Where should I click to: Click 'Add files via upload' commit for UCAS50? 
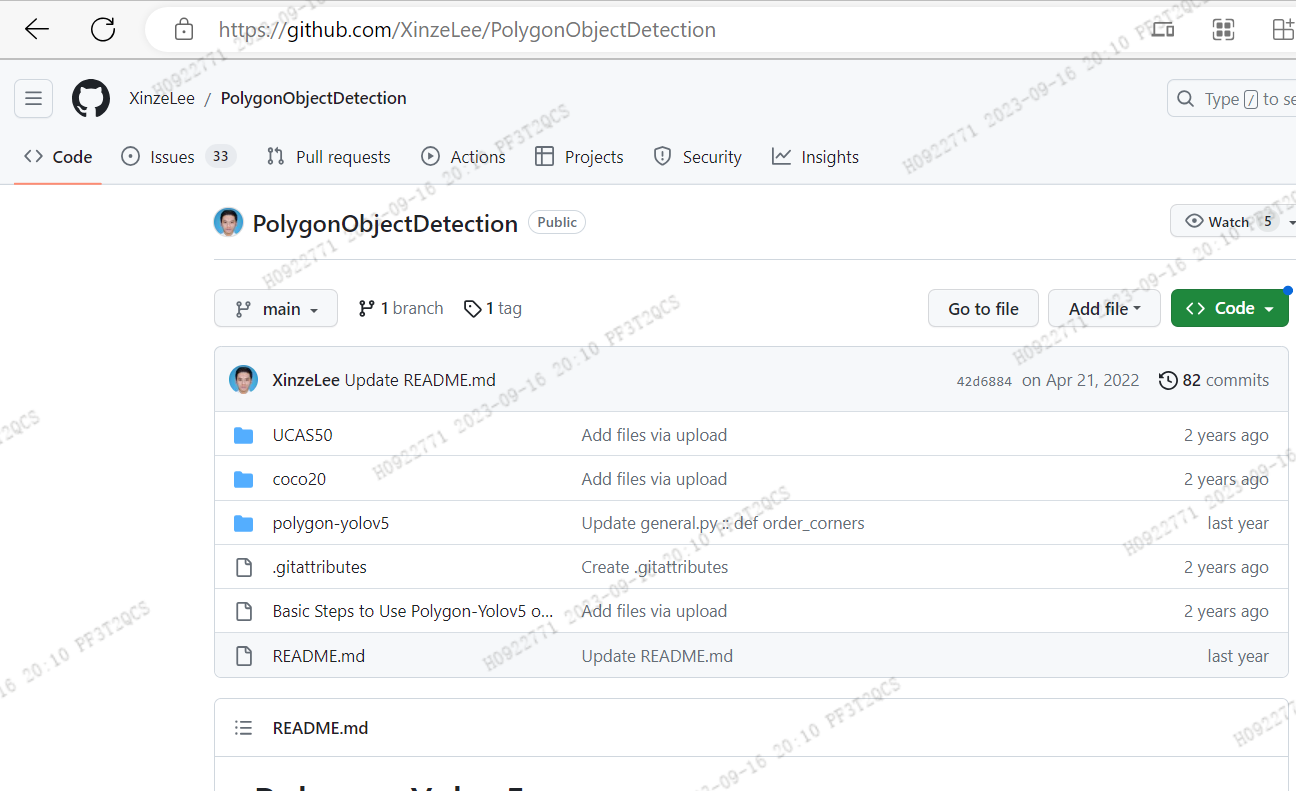[x=654, y=435]
